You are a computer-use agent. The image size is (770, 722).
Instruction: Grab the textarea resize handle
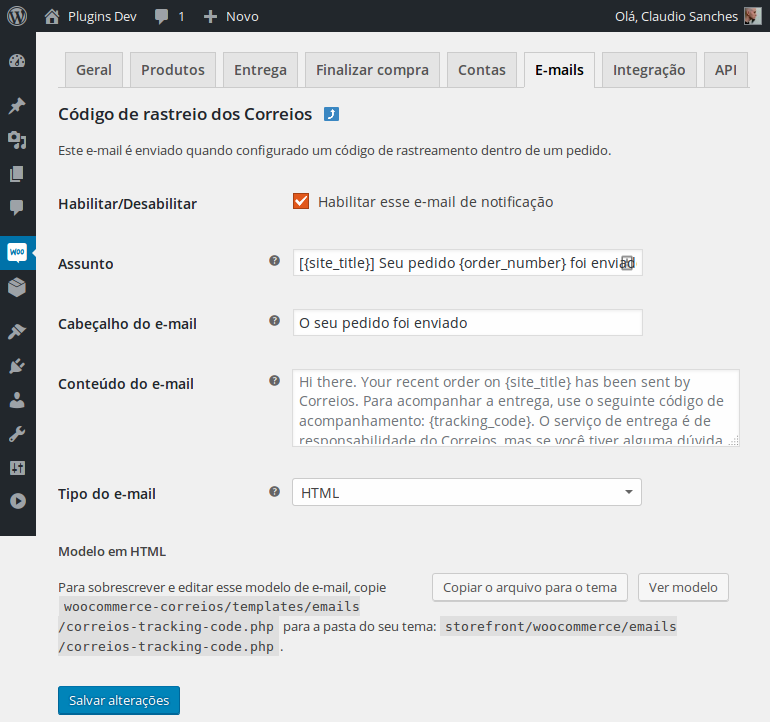(x=734, y=441)
